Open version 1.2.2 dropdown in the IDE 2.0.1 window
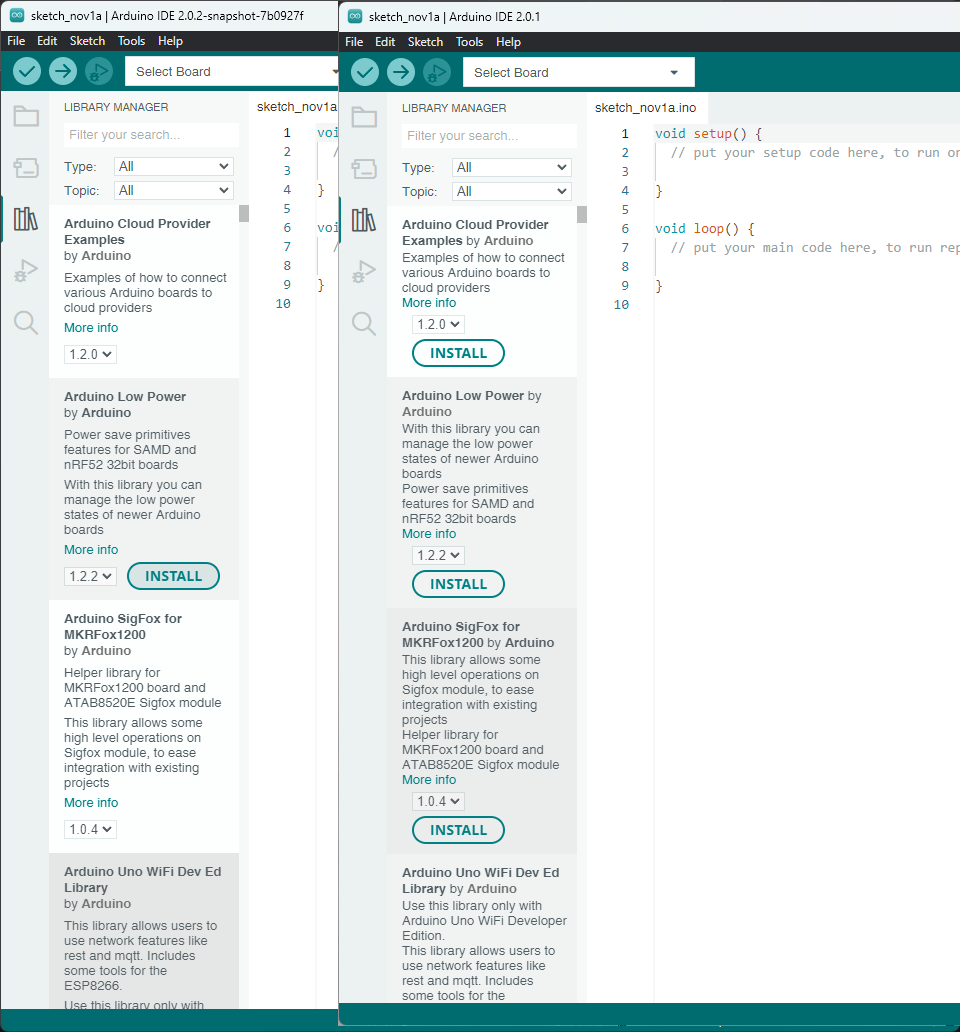Viewport: 960px width, 1032px height. (x=438, y=555)
